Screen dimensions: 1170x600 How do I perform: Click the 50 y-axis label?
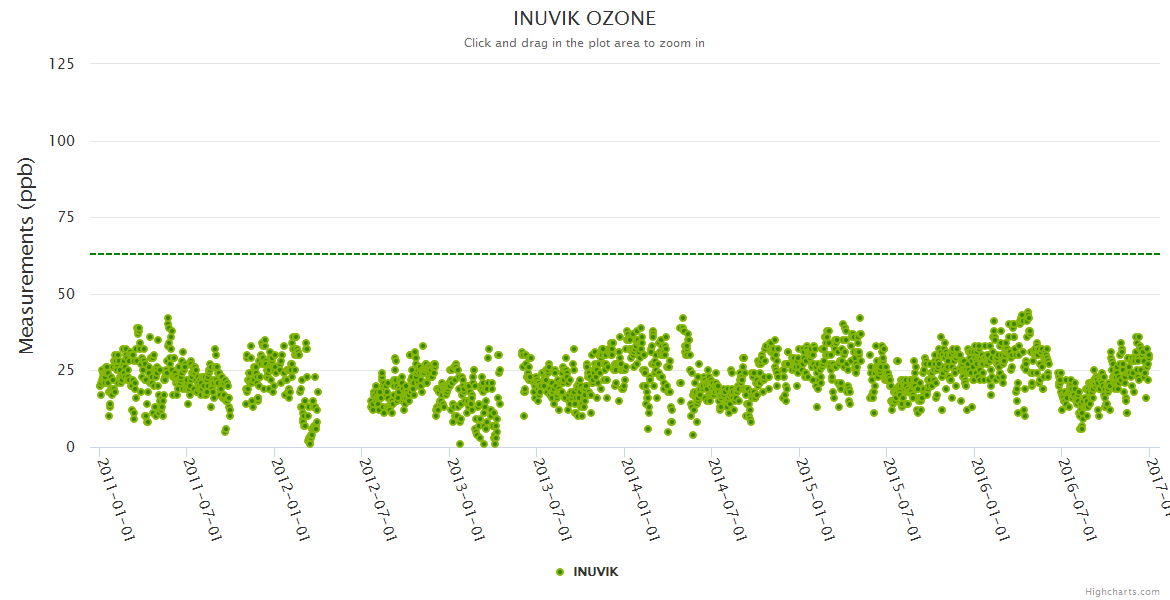point(65,294)
